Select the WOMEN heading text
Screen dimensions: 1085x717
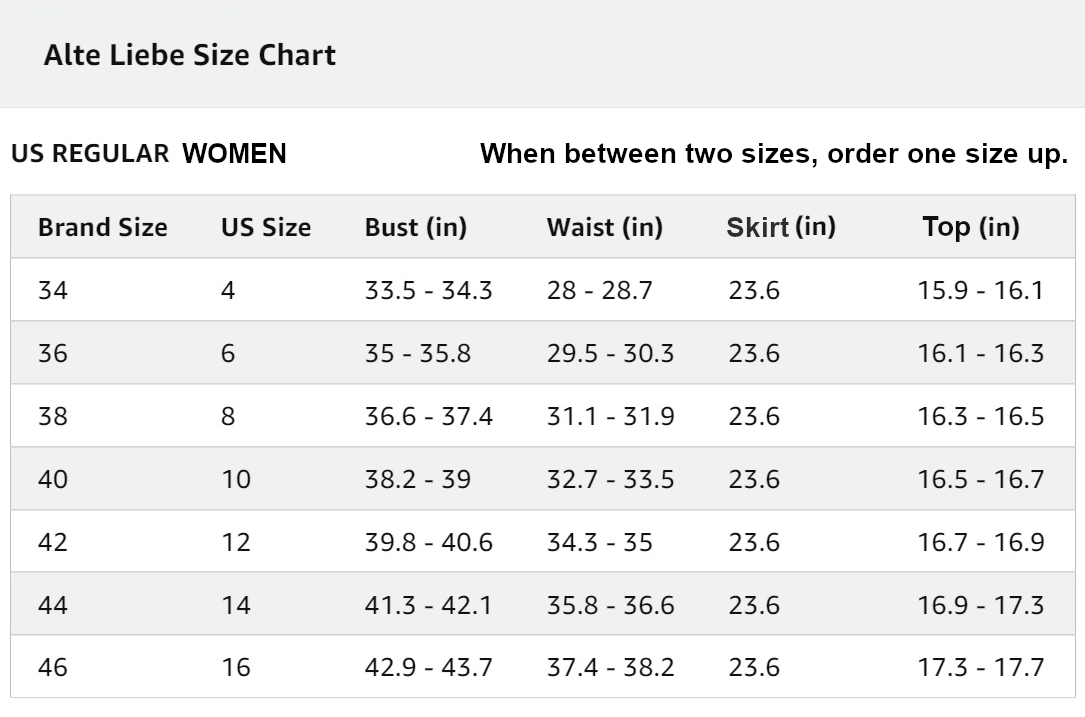(235, 154)
